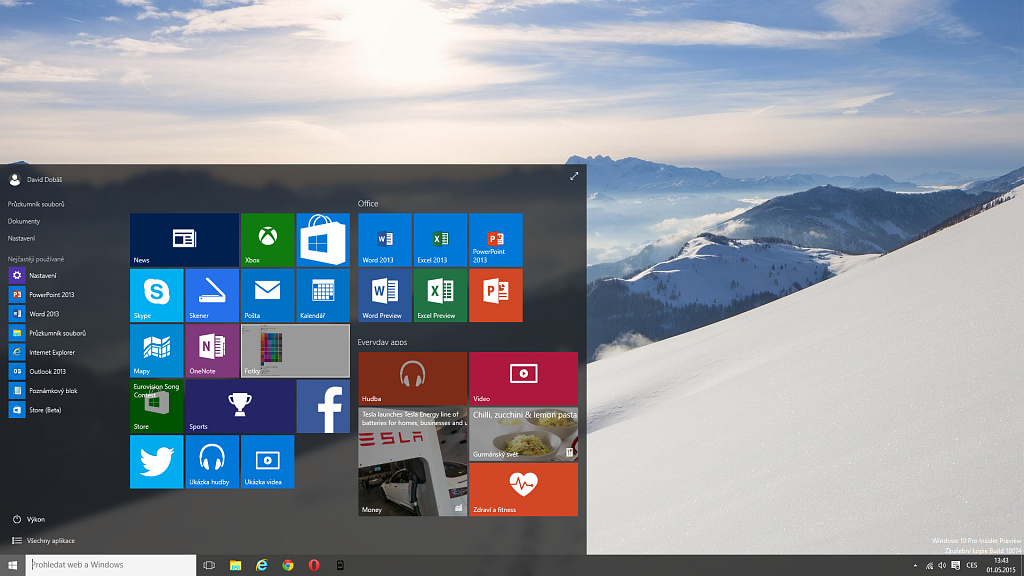Viewport: 1024px width, 576px height.
Task: Open the Video tile
Action: 523,379
